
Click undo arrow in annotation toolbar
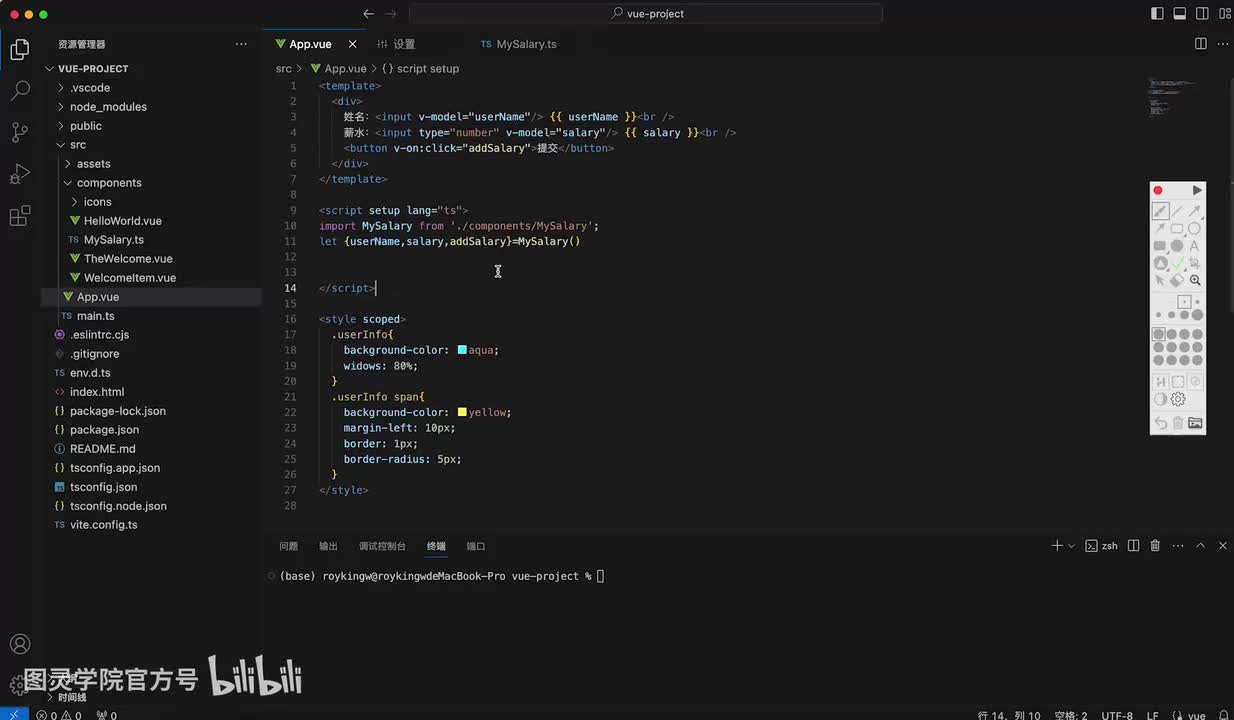pos(1160,423)
